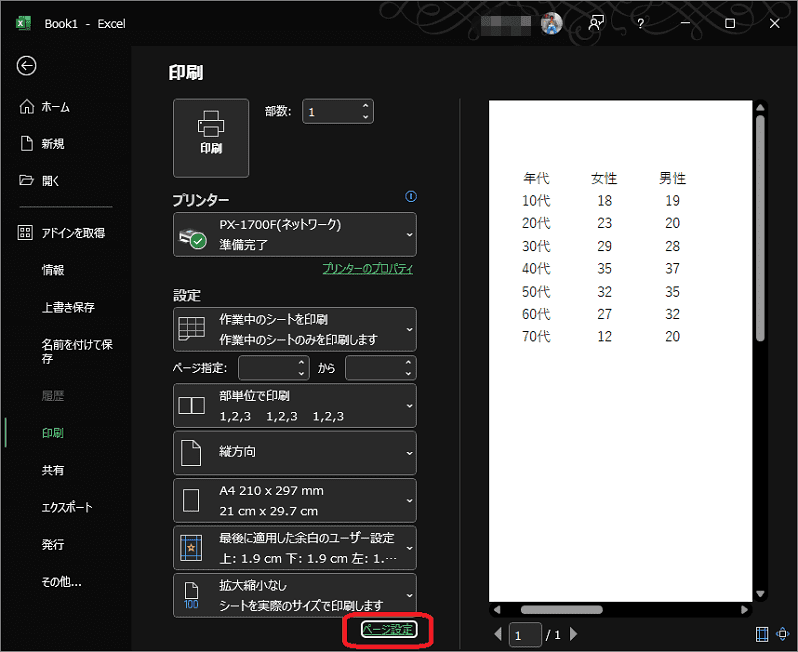The height and width of the screenshot is (652, 798).
Task: Click the printer info icon
Action: tap(410, 197)
